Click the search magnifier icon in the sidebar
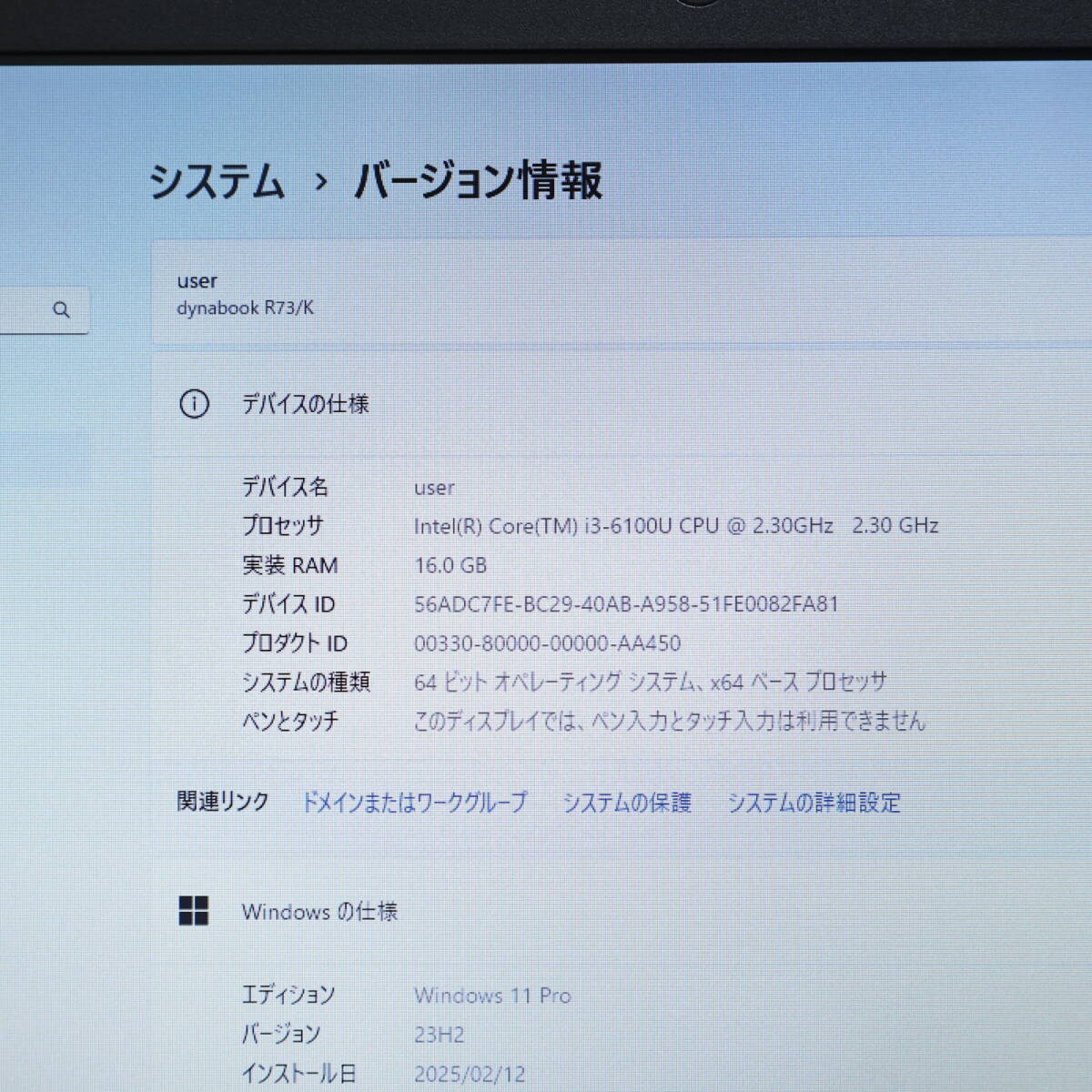This screenshot has width=1092, height=1092. click(61, 310)
